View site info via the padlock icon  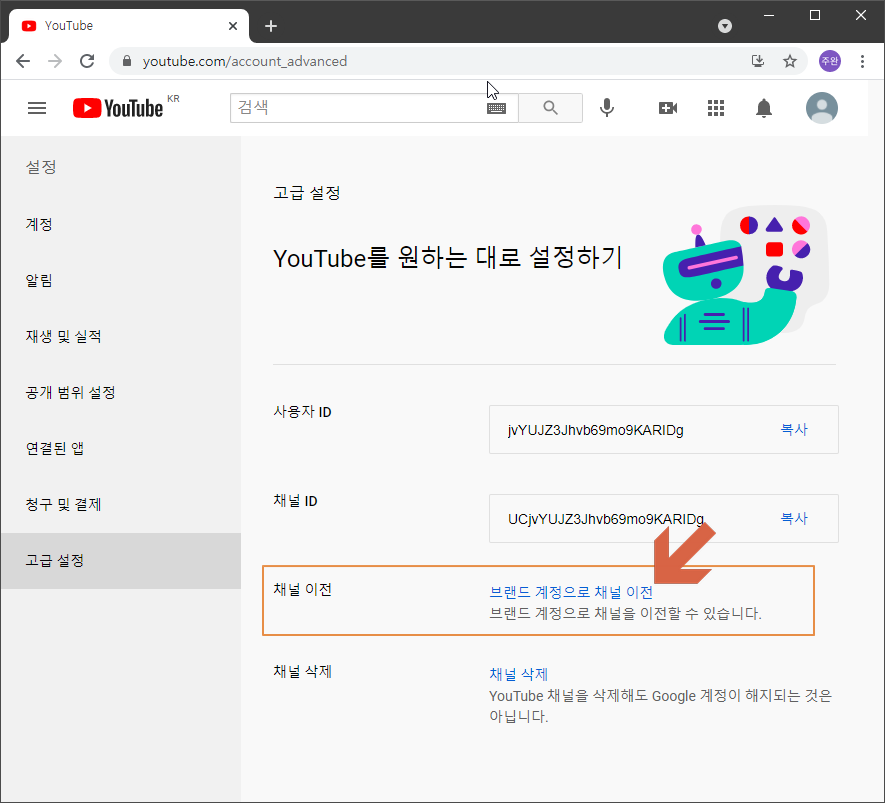[x=127, y=61]
